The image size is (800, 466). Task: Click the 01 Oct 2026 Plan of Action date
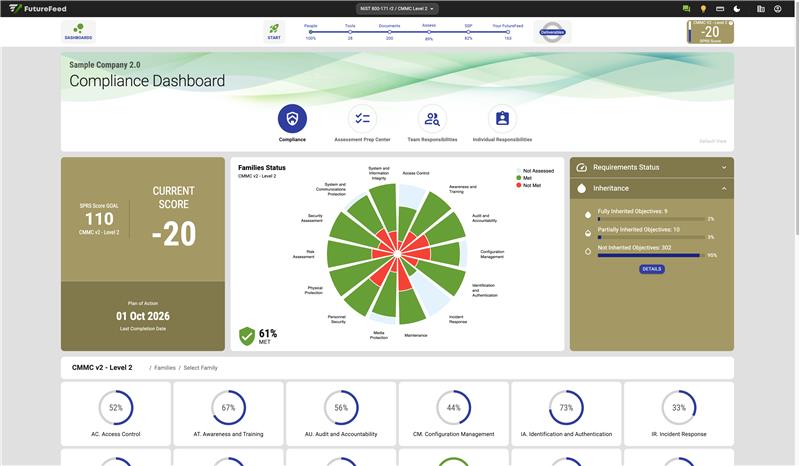[143, 316]
